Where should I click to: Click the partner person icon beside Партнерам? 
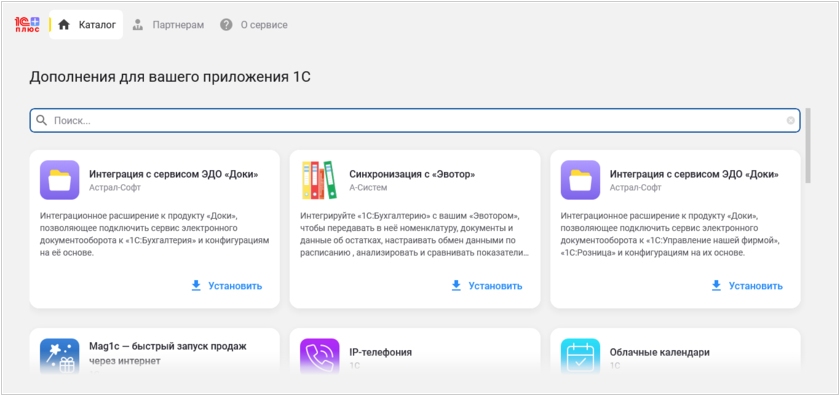(138, 25)
